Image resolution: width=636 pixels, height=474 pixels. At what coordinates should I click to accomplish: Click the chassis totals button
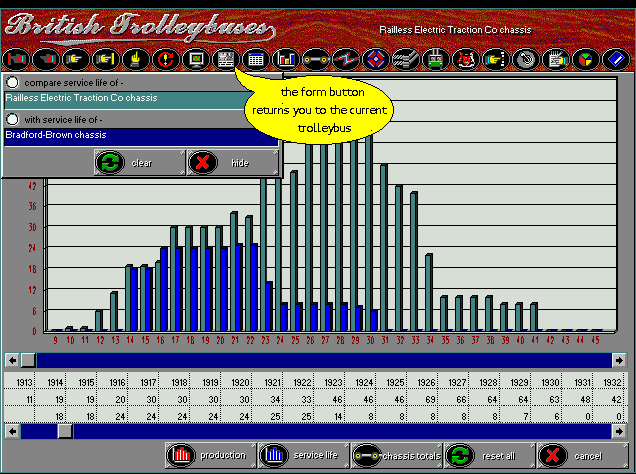pos(395,455)
